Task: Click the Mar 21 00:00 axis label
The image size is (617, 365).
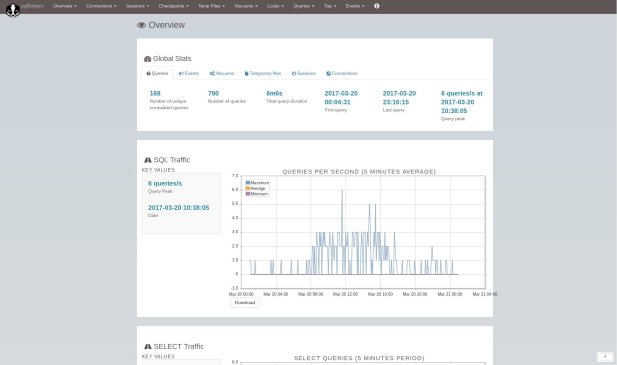Action: pos(450,294)
